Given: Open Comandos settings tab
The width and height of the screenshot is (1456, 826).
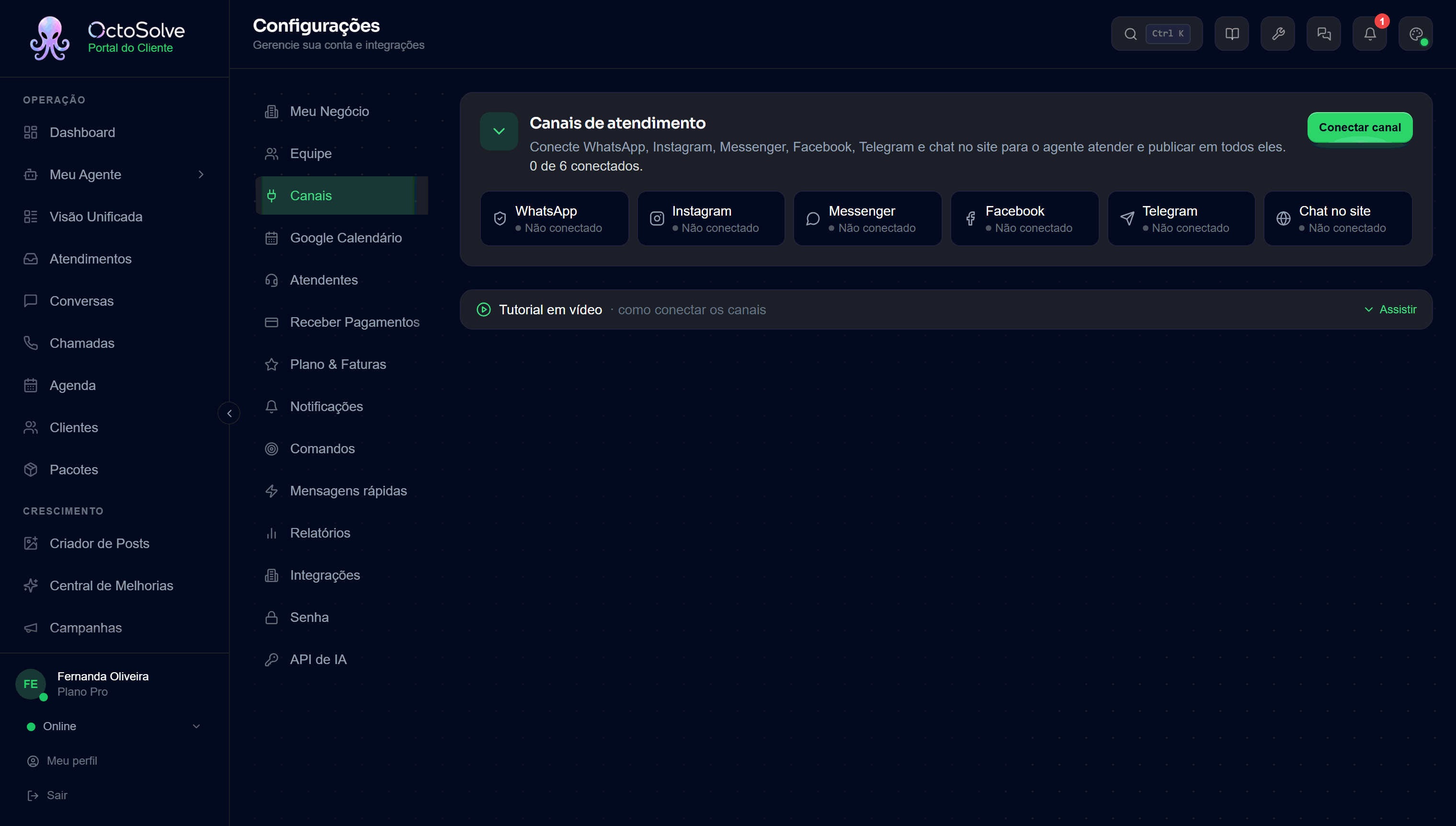Looking at the screenshot, I should click(x=342, y=449).
